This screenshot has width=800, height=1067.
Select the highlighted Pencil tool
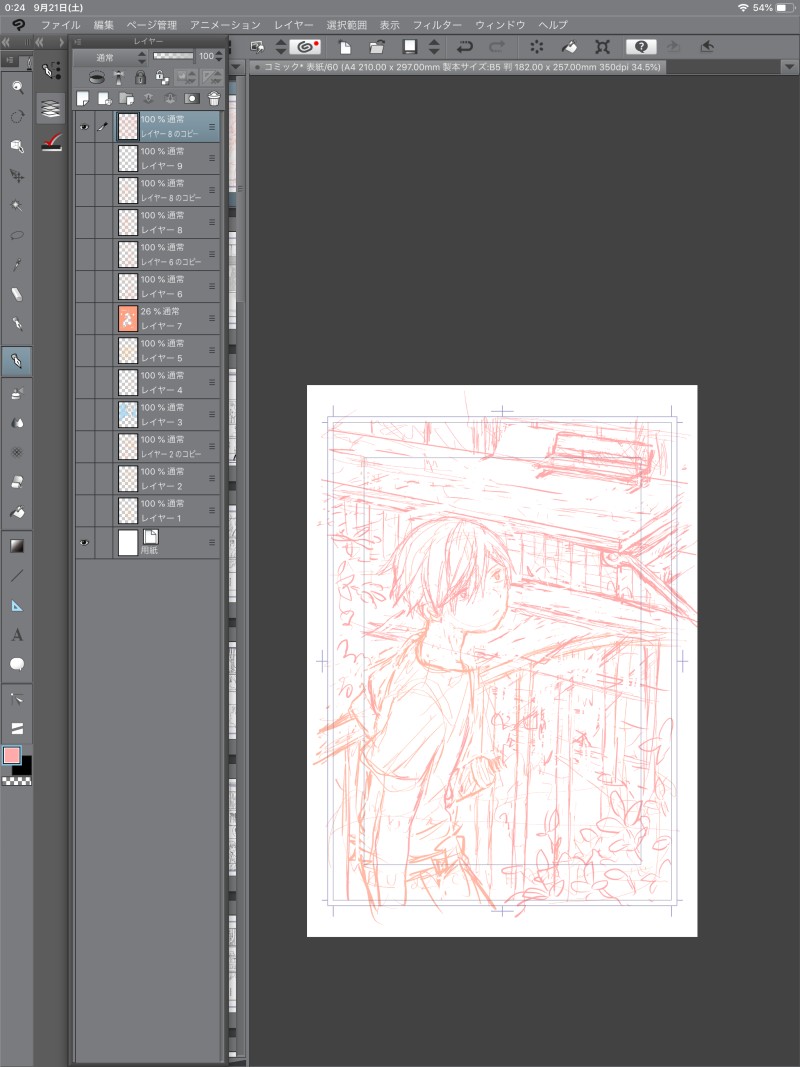[17, 360]
